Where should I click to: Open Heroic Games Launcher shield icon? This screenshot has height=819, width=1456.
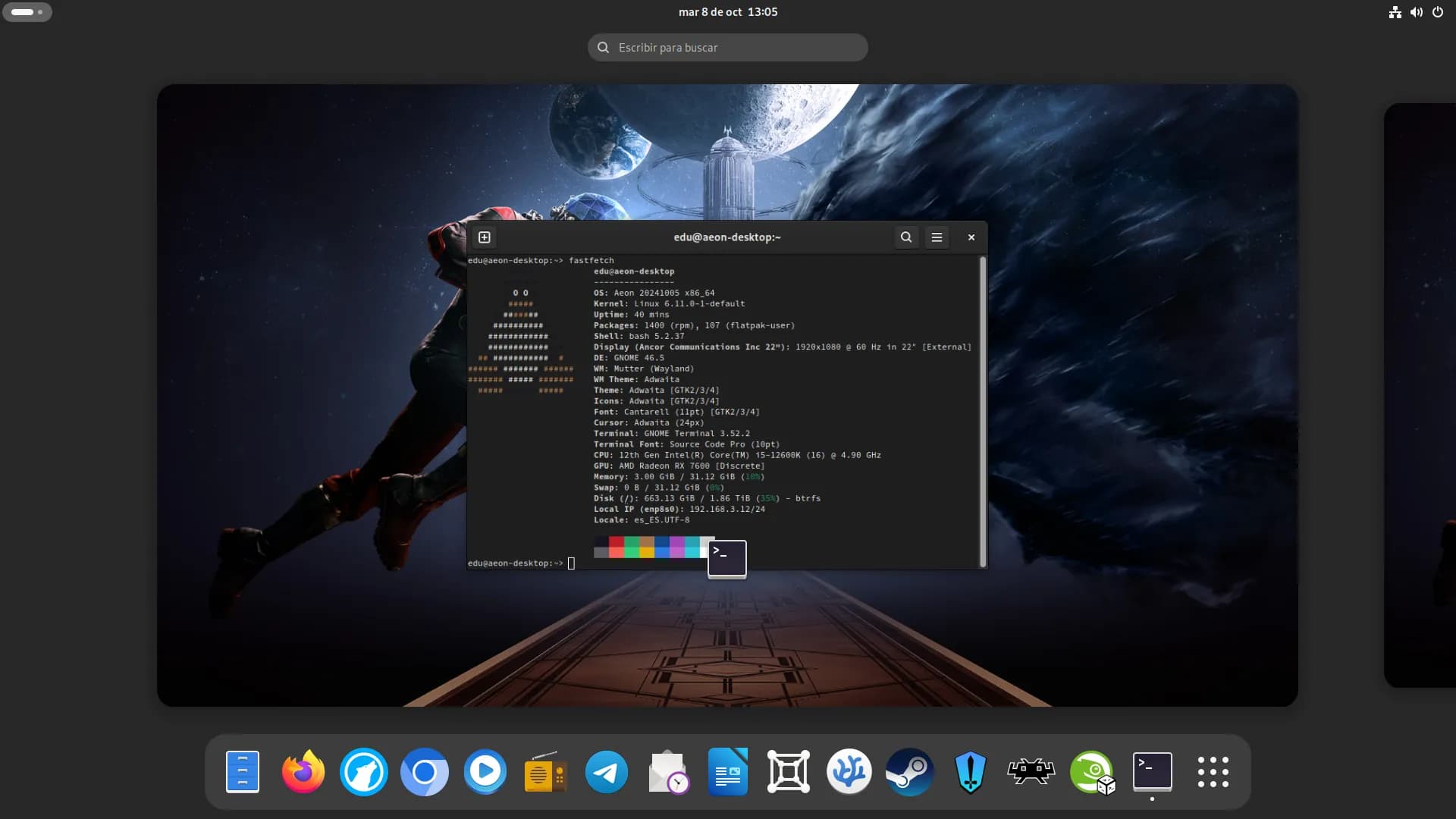click(x=971, y=772)
